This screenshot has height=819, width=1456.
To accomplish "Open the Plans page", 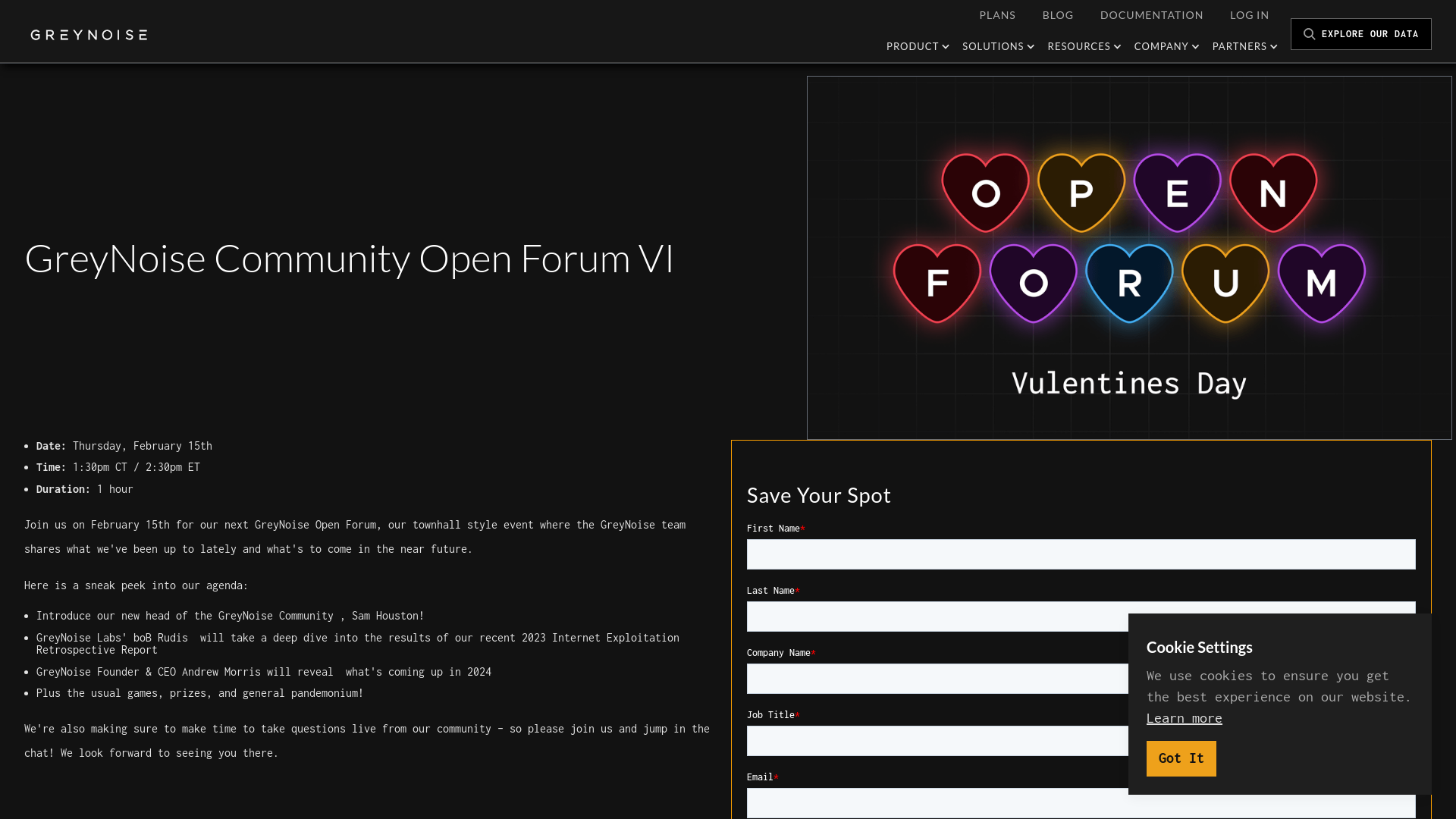I will [997, 15].
